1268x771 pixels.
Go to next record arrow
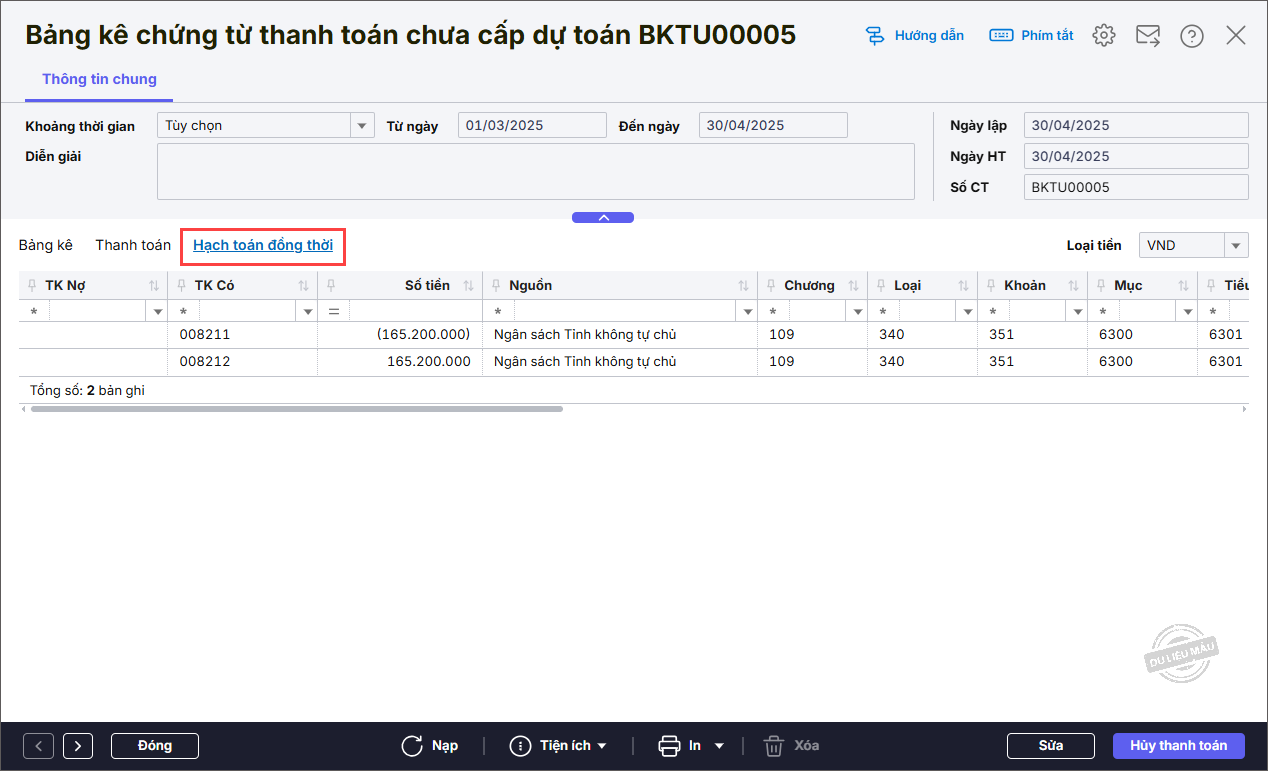tap(78, 746)
